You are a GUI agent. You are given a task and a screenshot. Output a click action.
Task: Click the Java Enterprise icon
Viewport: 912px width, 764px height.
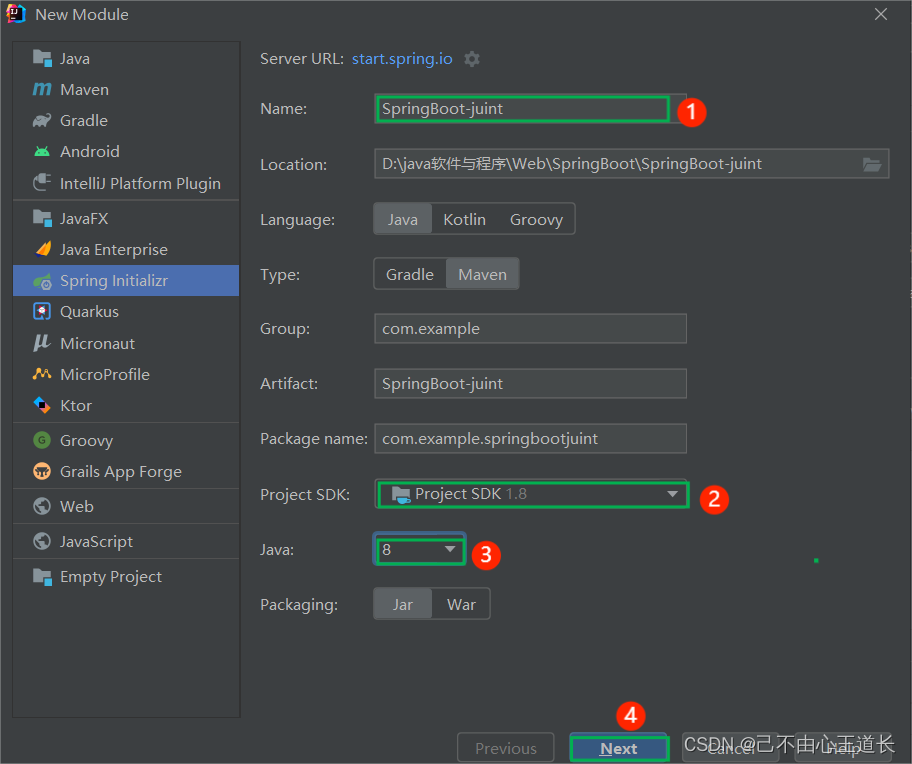click(43, 249)
